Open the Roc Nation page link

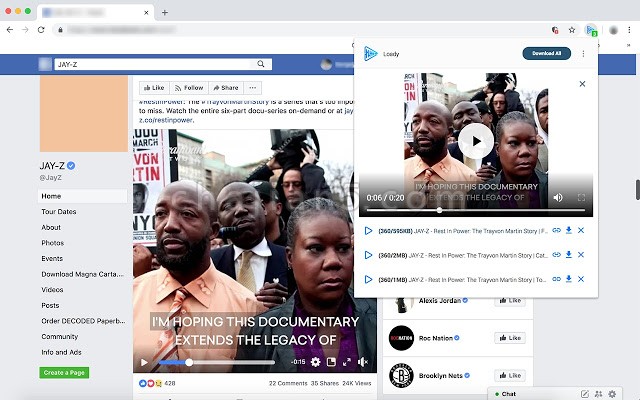click(x=436, y=338)
